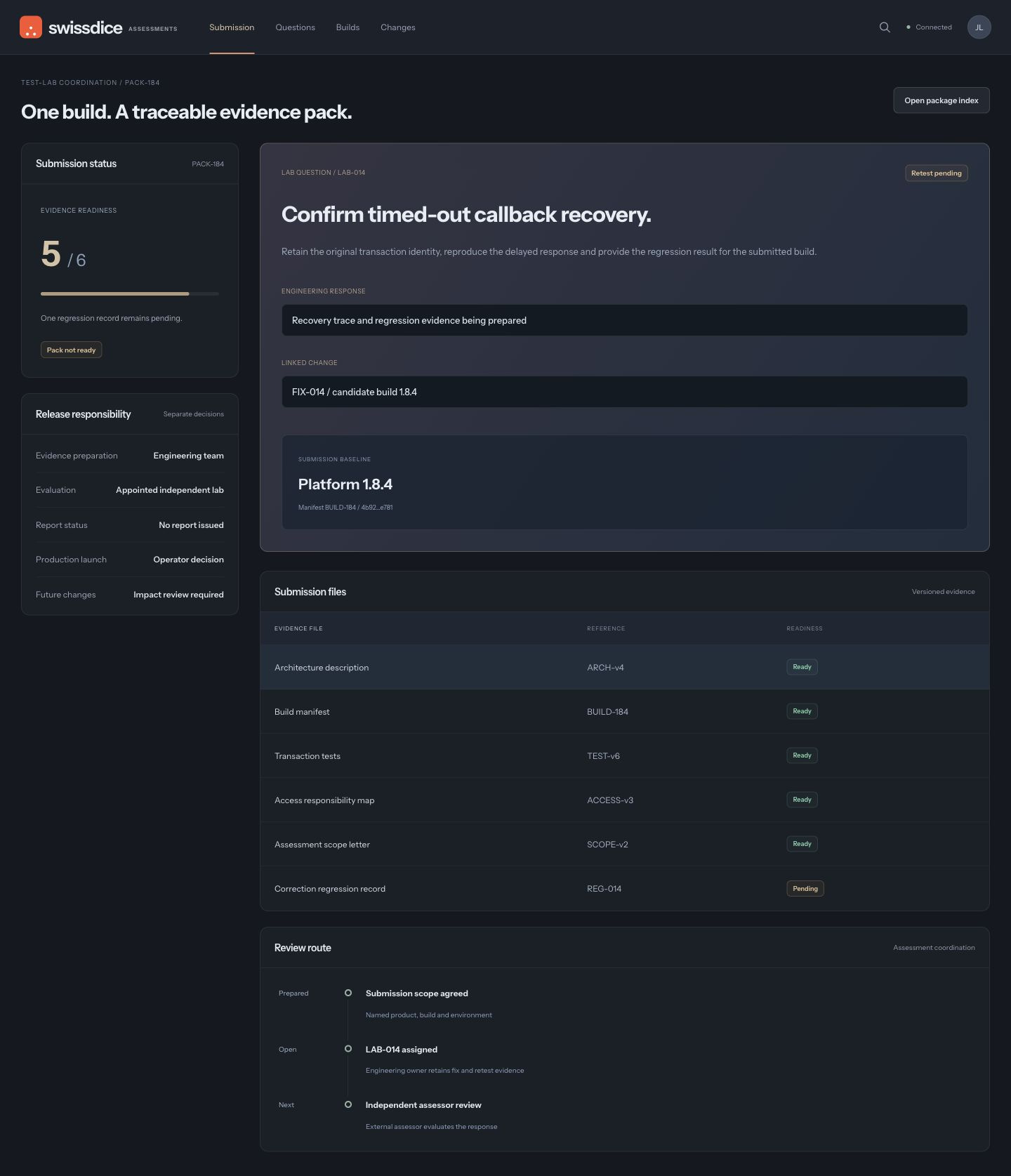This screenshot has height=1176, width=1011.
Task: Click reference SCOPE-v2
Action: pyautogui.click(x=607, y=845)
